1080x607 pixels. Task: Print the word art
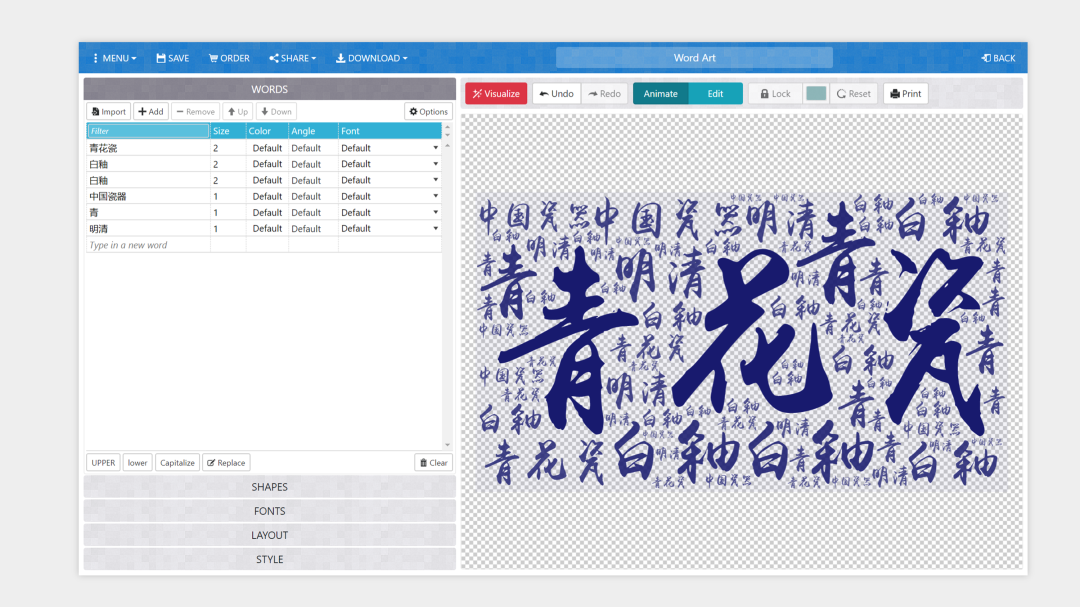905,94
